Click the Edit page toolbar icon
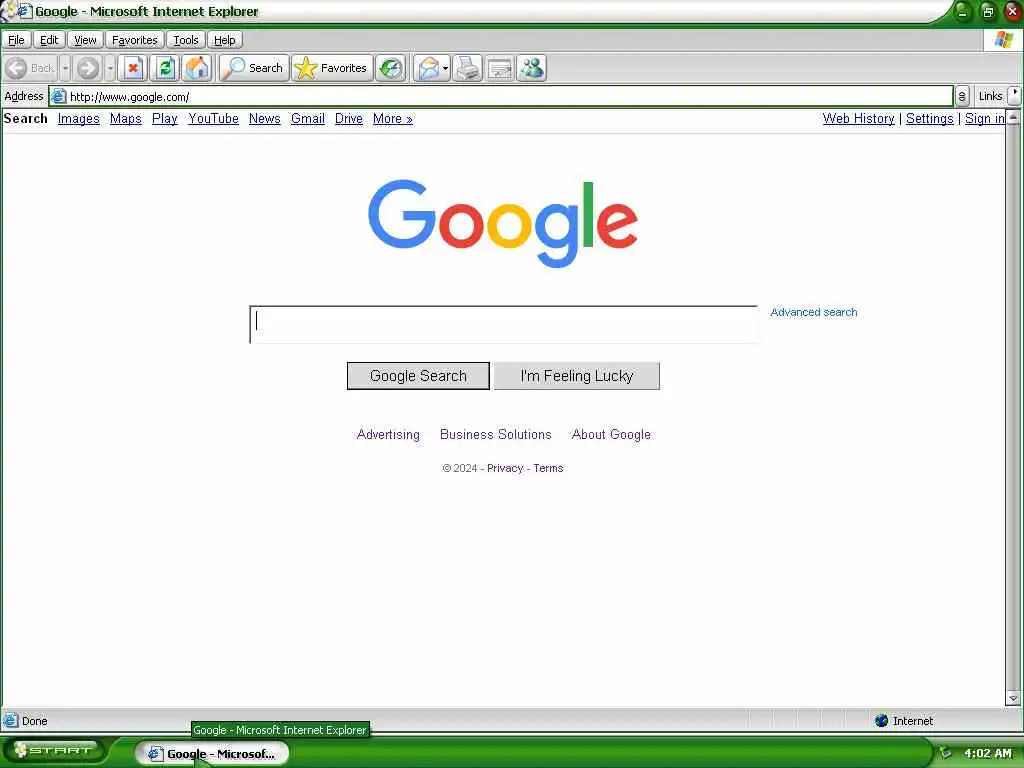1024x768 pixels. (x=500, y=68)
